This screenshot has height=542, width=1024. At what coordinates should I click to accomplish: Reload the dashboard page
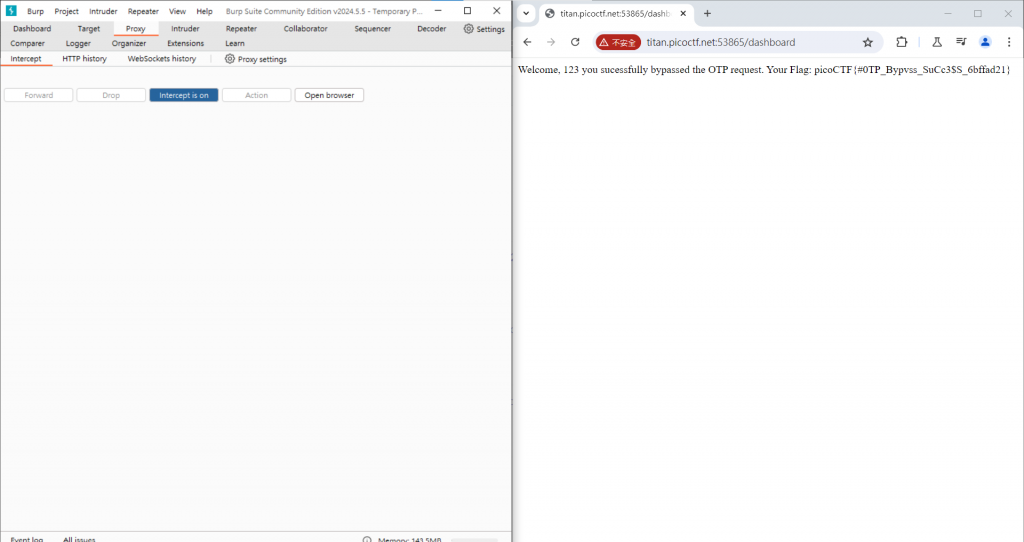click(x=575, y=42)
